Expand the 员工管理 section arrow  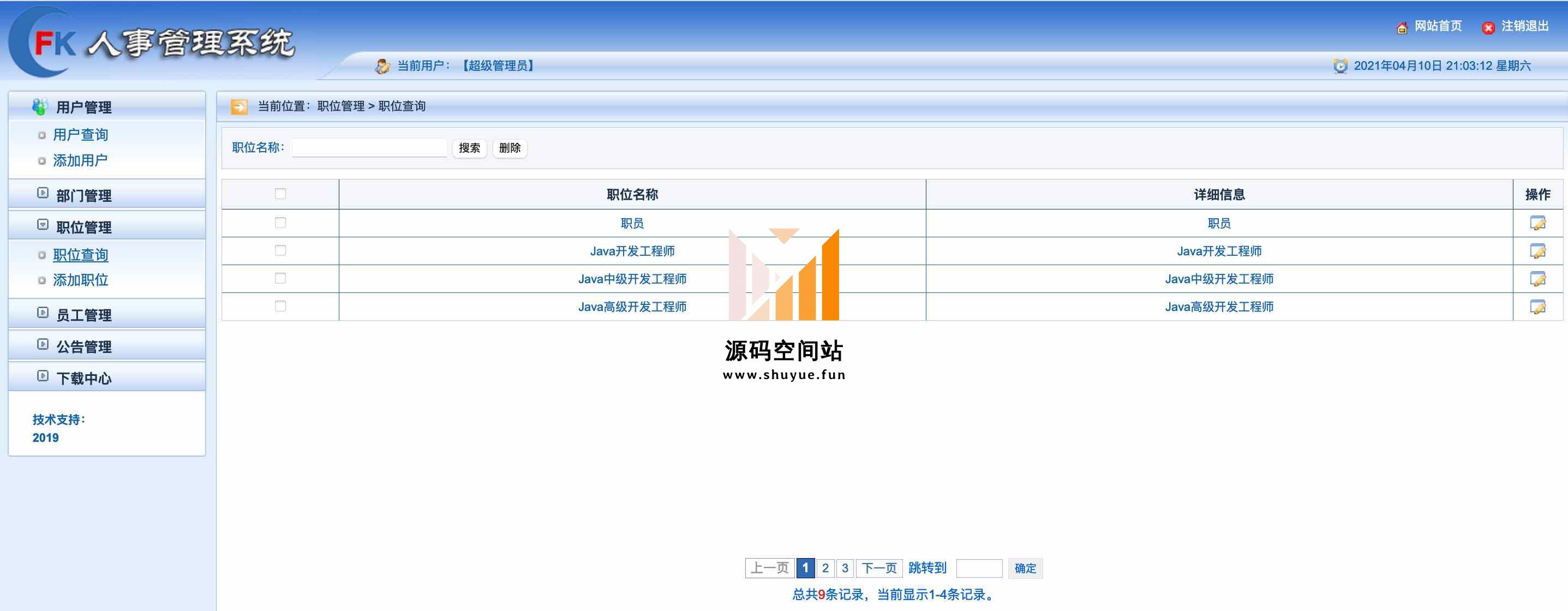[43, 312]
